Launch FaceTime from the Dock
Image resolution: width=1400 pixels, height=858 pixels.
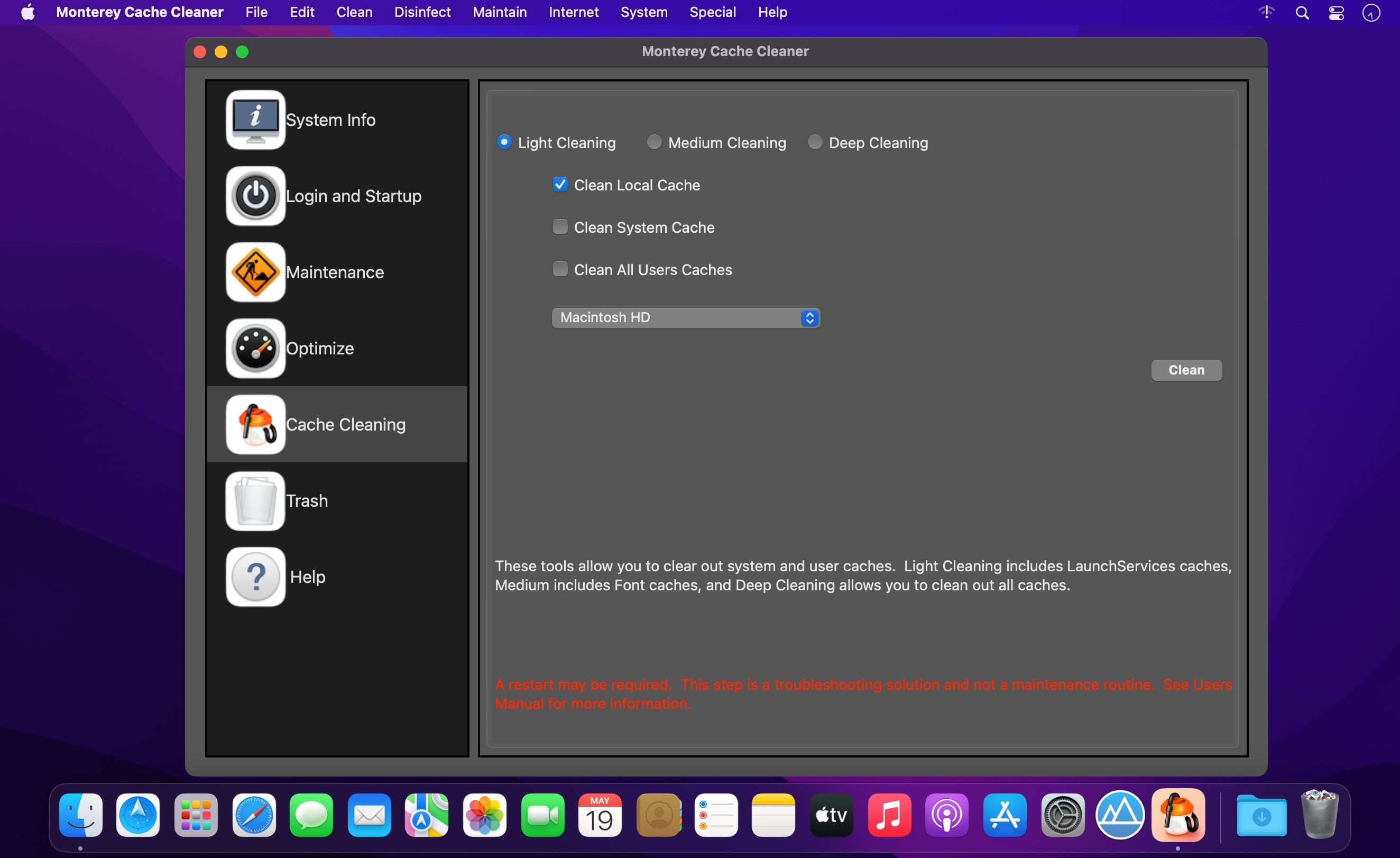point(542,815)
